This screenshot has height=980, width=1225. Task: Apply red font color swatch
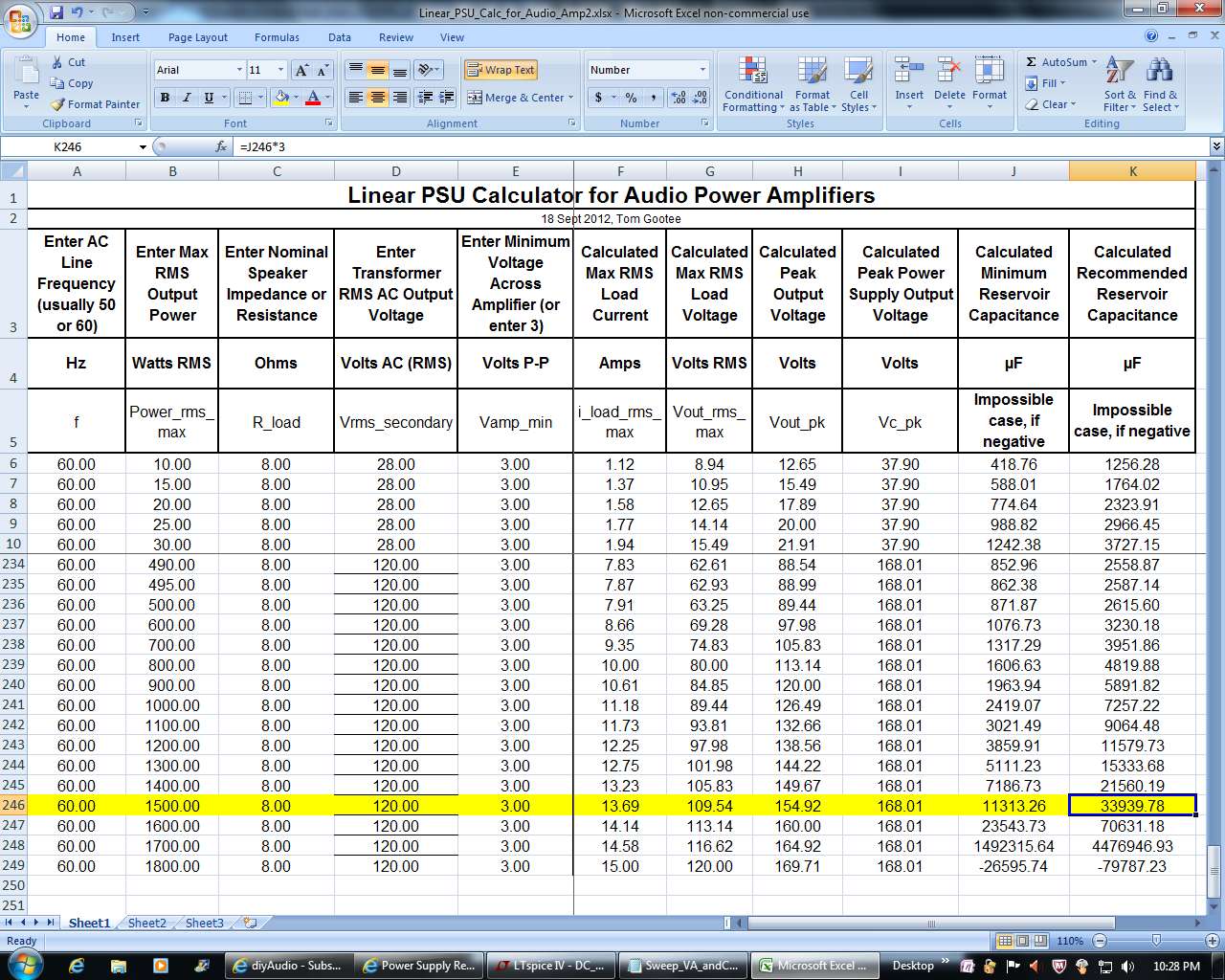coord(313,98)
